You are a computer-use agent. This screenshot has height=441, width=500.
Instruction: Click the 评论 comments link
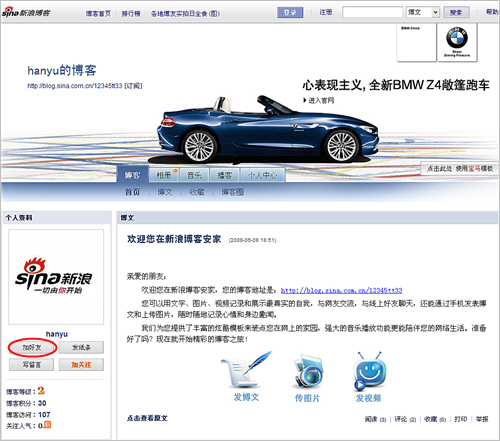405,419
